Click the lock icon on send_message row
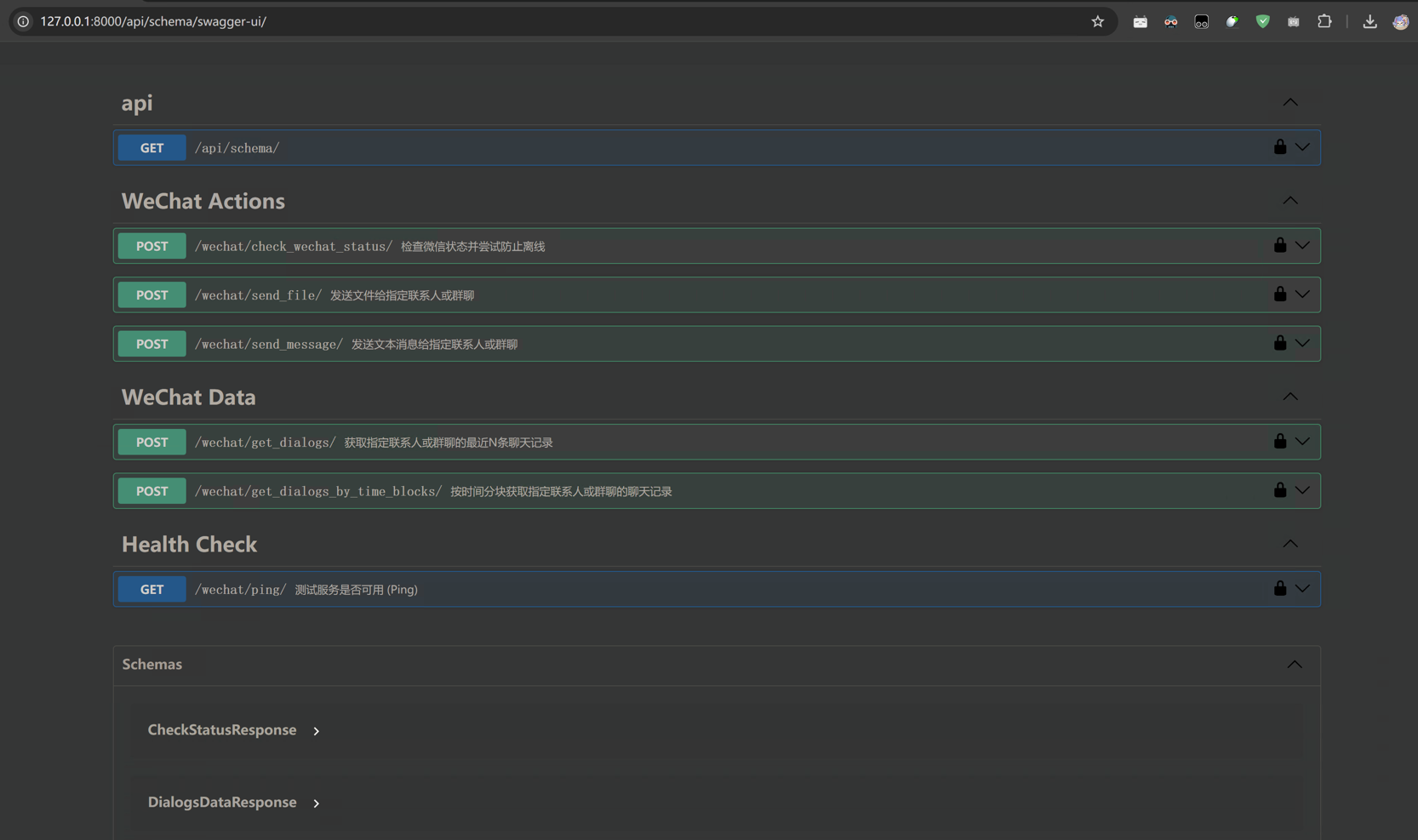Image resolution: width=1418 pixels, height=840 pixels. (1280, 343)
